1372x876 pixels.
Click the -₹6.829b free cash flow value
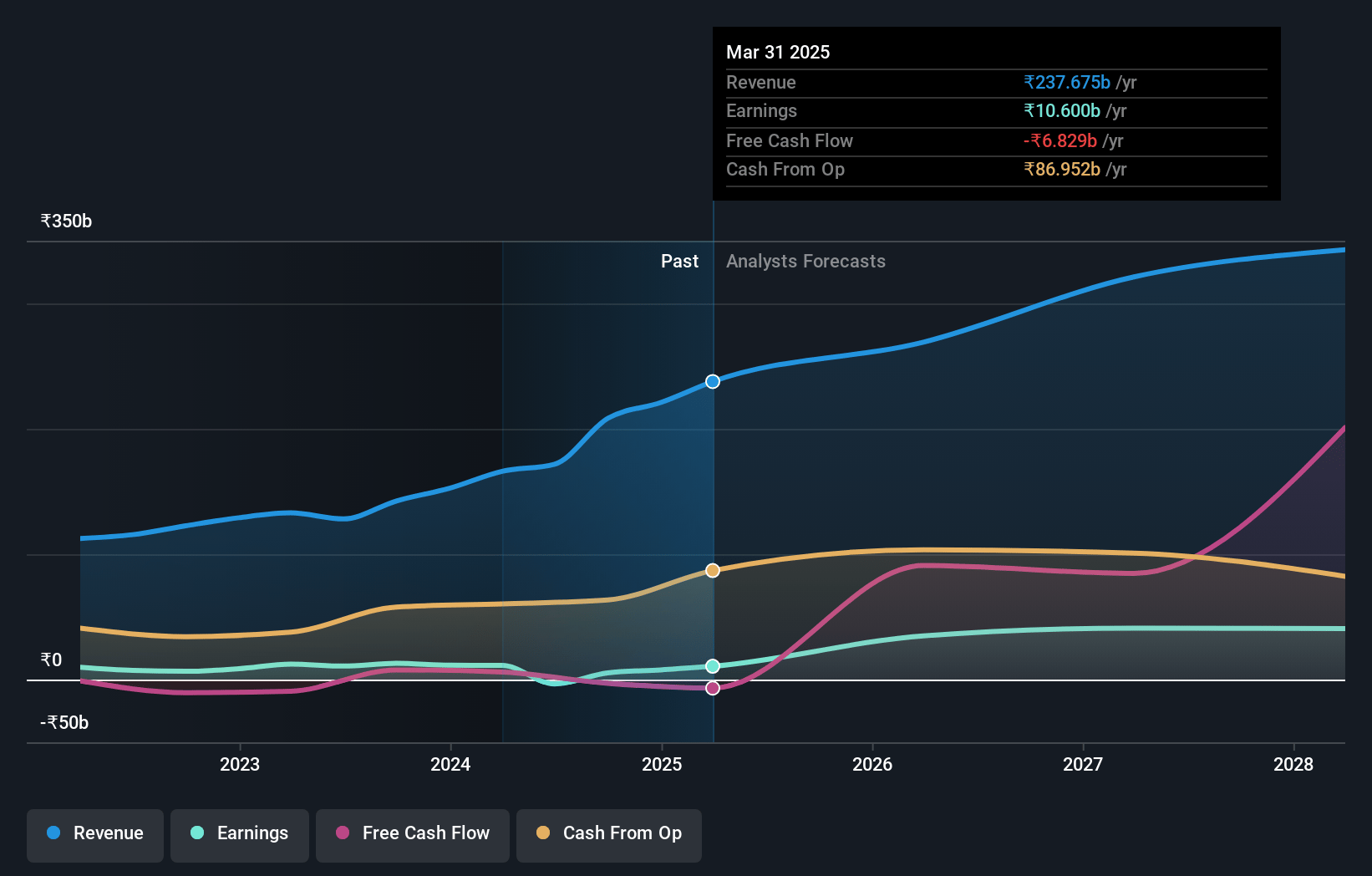(x=1060, y=140)
